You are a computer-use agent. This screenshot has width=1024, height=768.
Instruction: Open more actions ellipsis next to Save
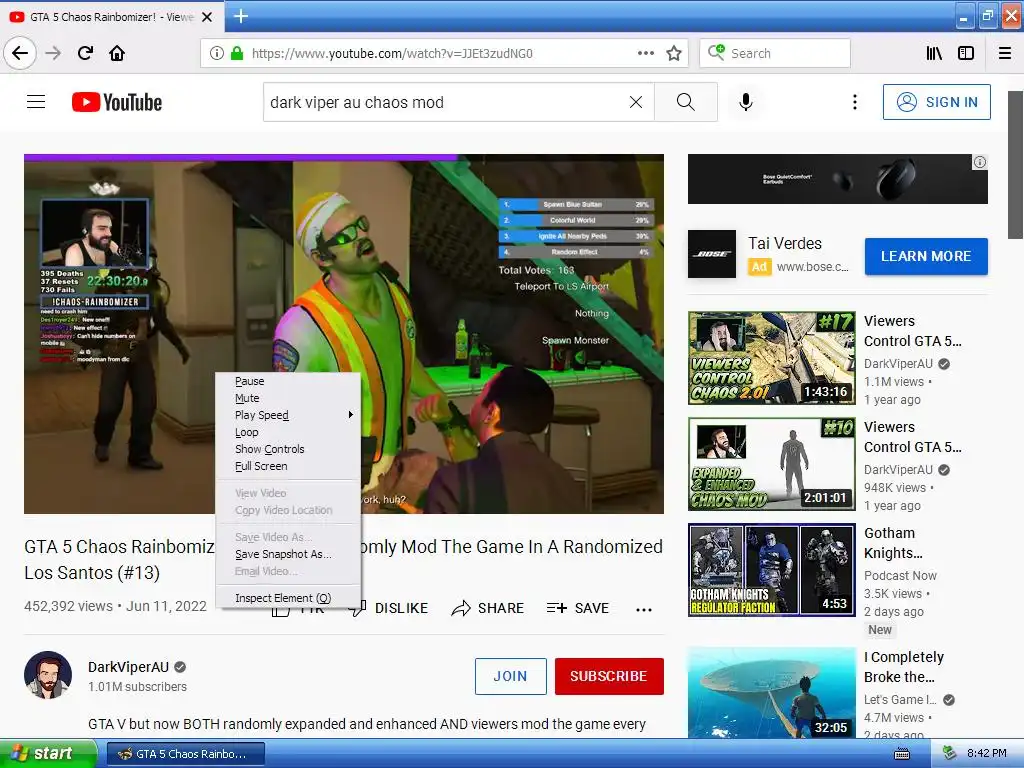(x=644, y=609)
